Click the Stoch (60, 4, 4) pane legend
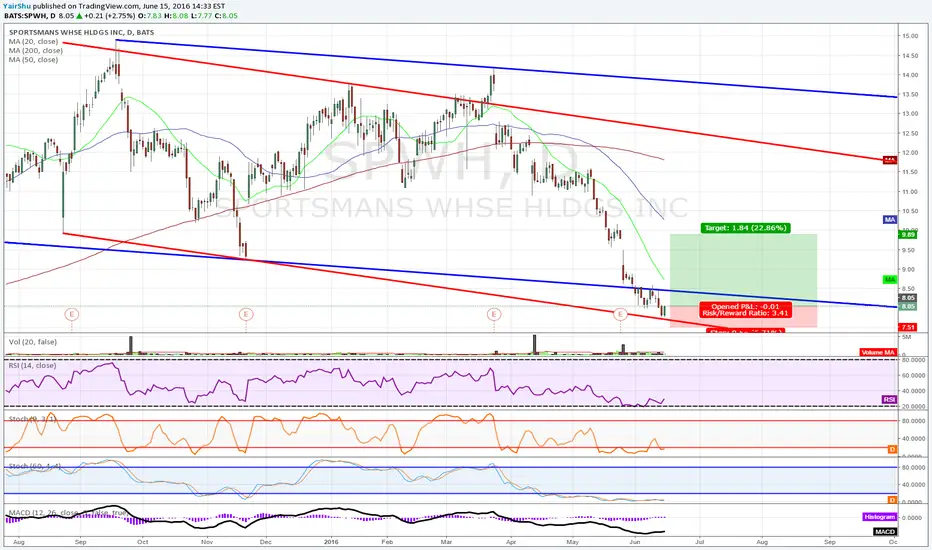Image resolution: width=932 pixels, height=550 pixels. pos(34,467)
